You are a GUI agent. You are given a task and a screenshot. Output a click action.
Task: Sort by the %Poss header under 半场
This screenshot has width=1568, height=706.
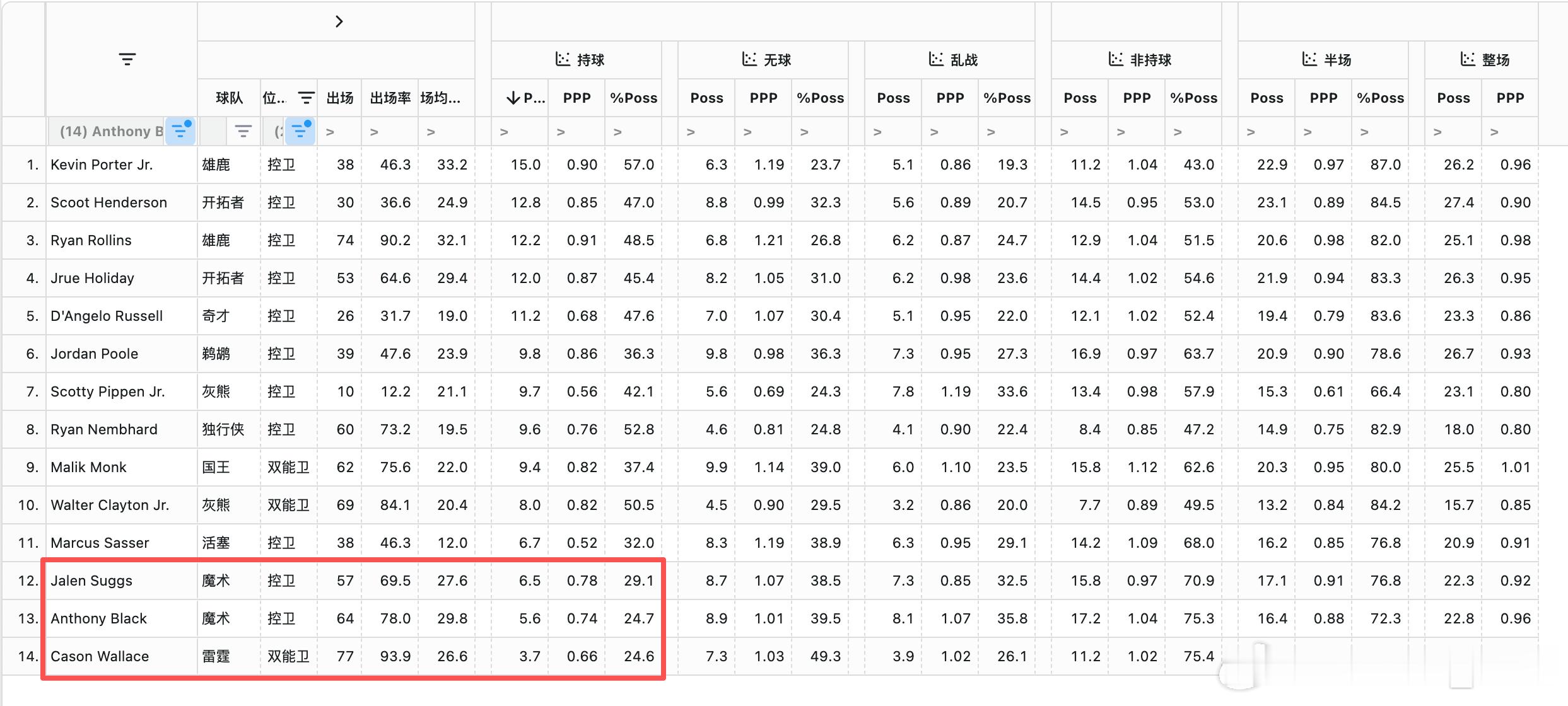1381,98
